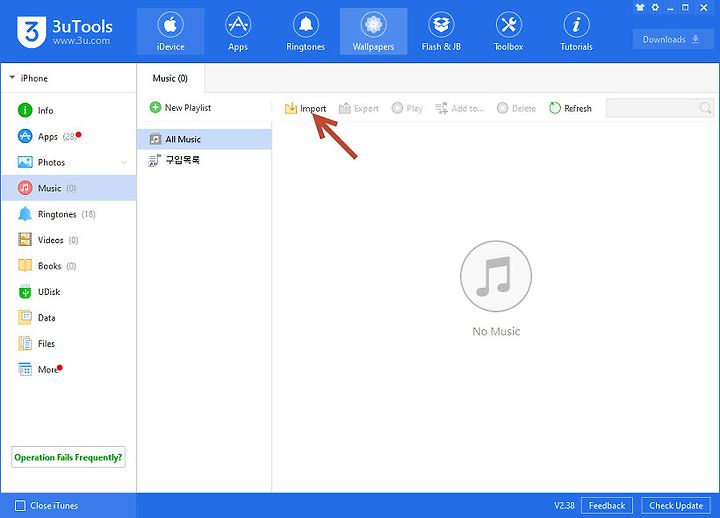This screenshot has height=518, width=720.
Task: Click the Play toolbar button
Action: [x=407, y=108]
